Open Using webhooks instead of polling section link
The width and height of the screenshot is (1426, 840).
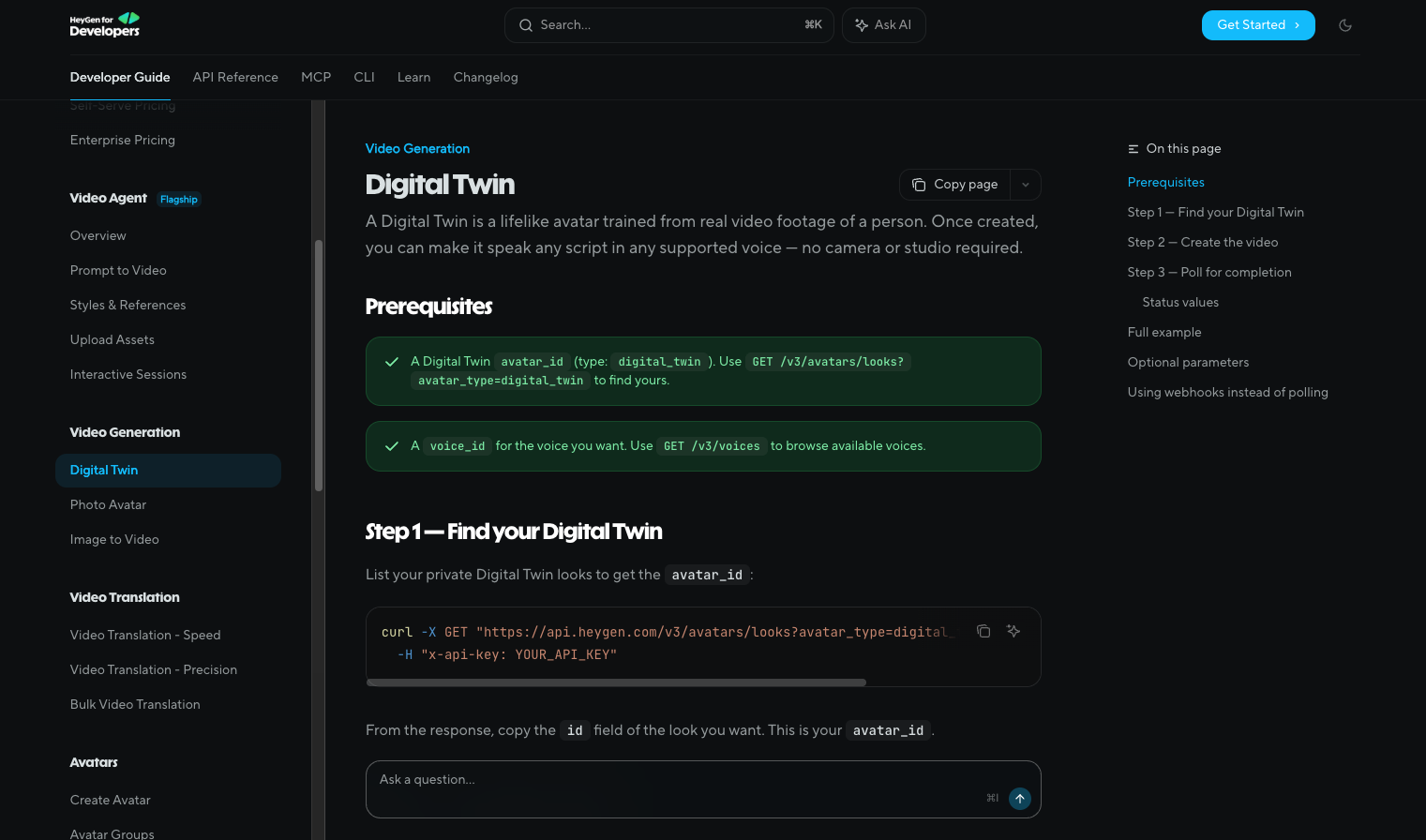pyautogui.click(x=1228, y=392)
